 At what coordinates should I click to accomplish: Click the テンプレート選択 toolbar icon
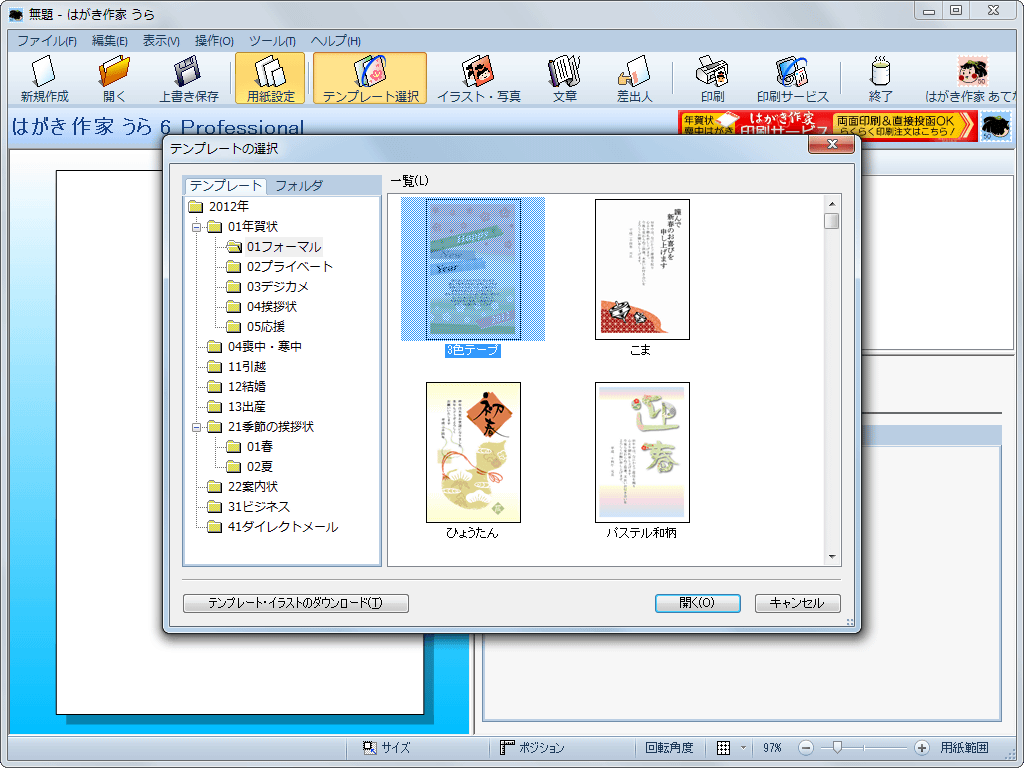click(370, 79)
